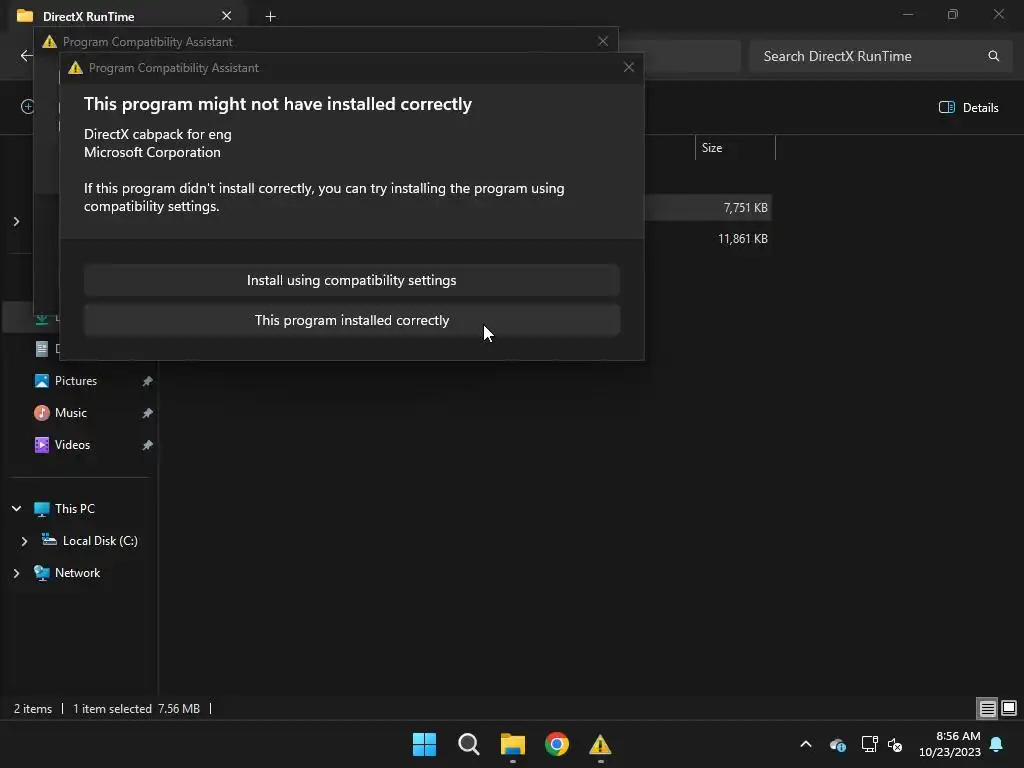
Task: Click the '2 items' status bar text
Action: [x=33, y=709]
